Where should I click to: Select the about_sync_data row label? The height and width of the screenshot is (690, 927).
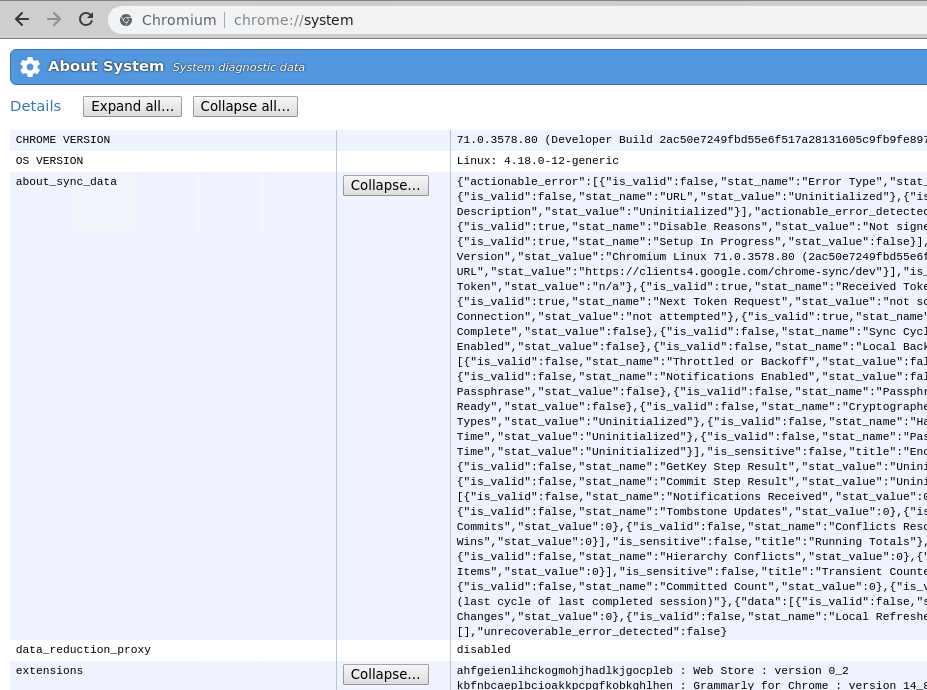(x=66, y=182)
